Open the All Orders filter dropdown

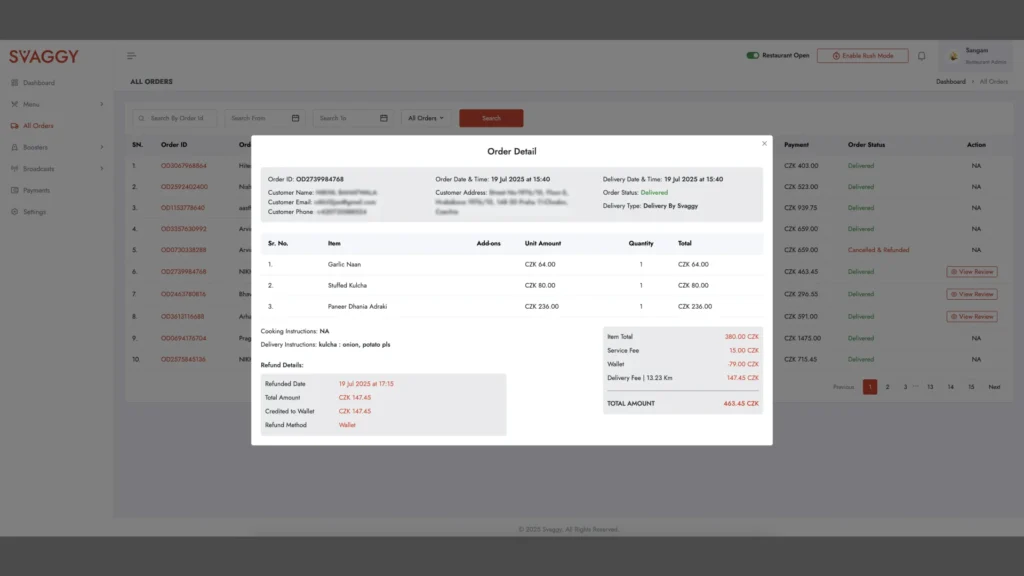pos(425,117)
